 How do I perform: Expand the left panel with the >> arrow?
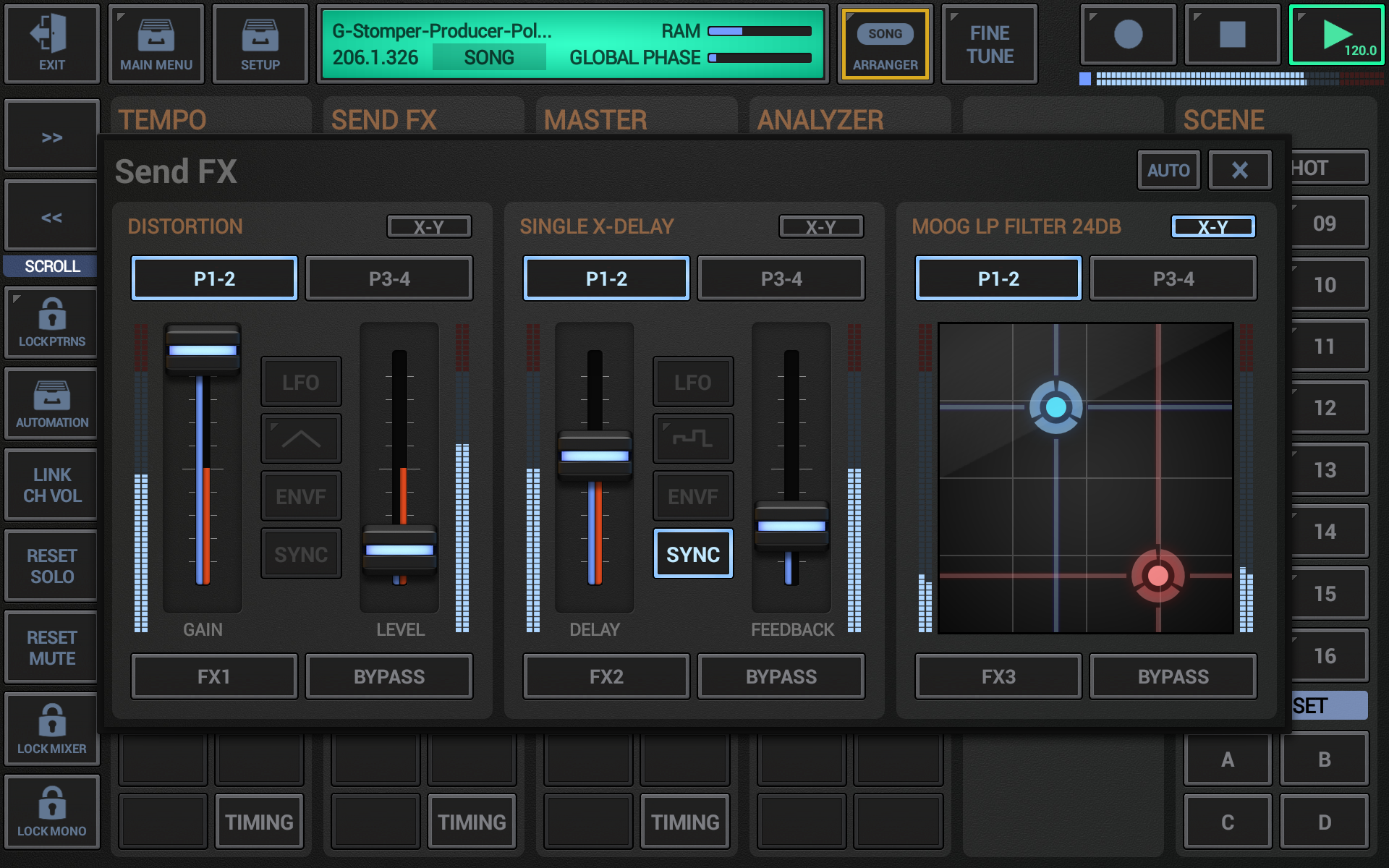coord(51,135)
